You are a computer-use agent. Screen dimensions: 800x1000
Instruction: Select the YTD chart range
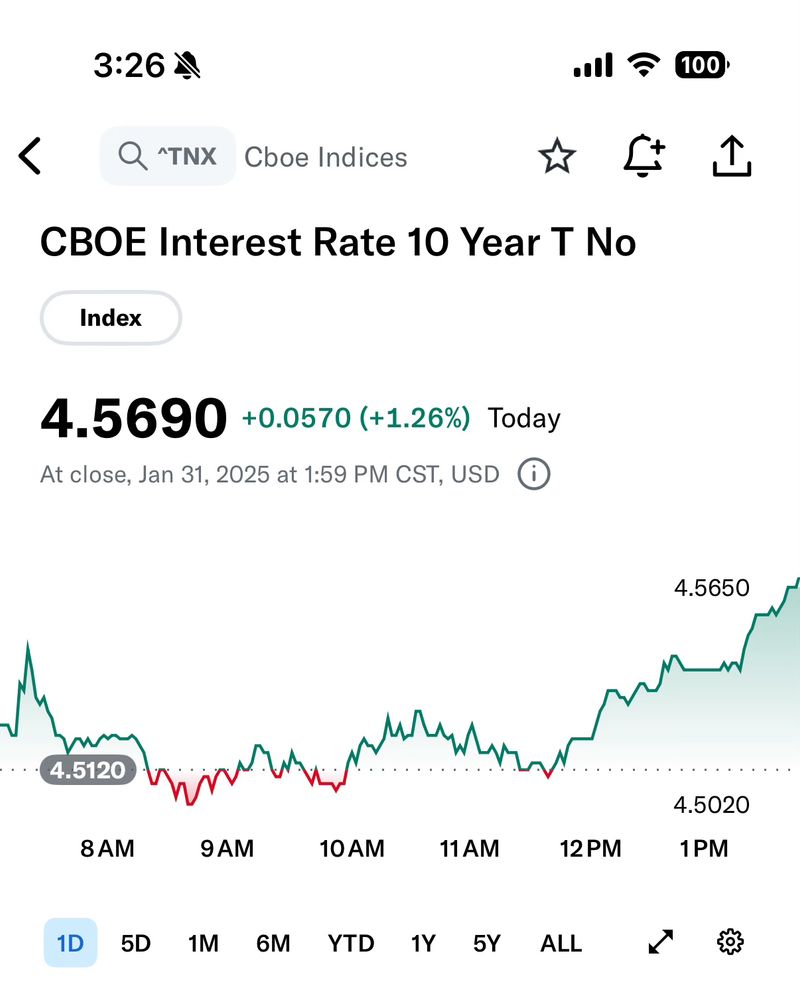click(x=351, y=943)
